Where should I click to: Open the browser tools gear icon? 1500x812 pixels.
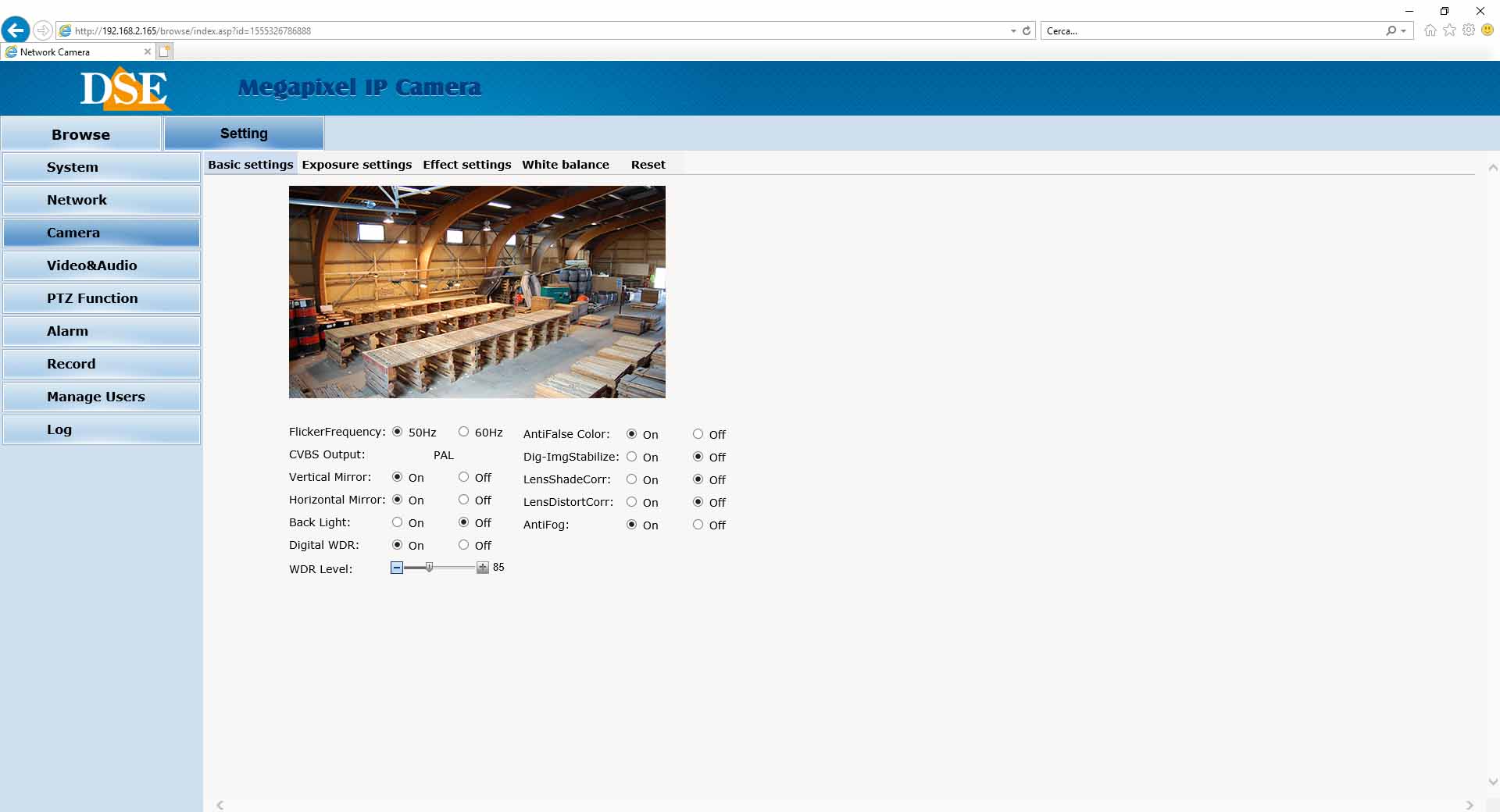pyautogui.click(x=1469, y=30)
